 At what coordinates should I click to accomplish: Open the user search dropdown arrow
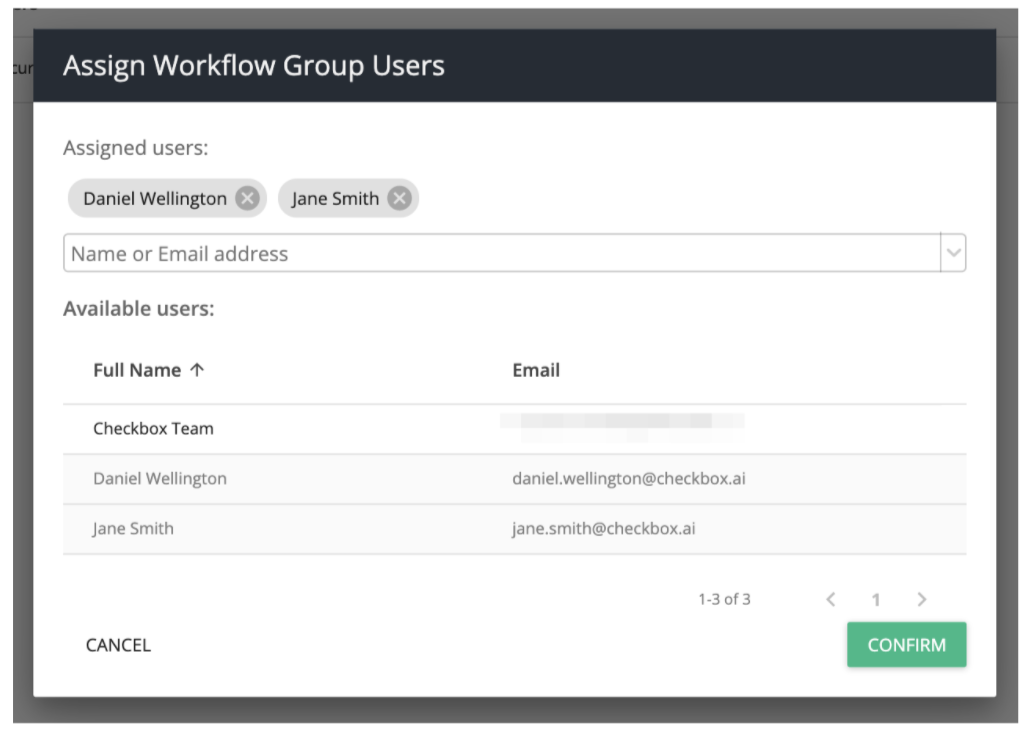click(x=953, y=253)
